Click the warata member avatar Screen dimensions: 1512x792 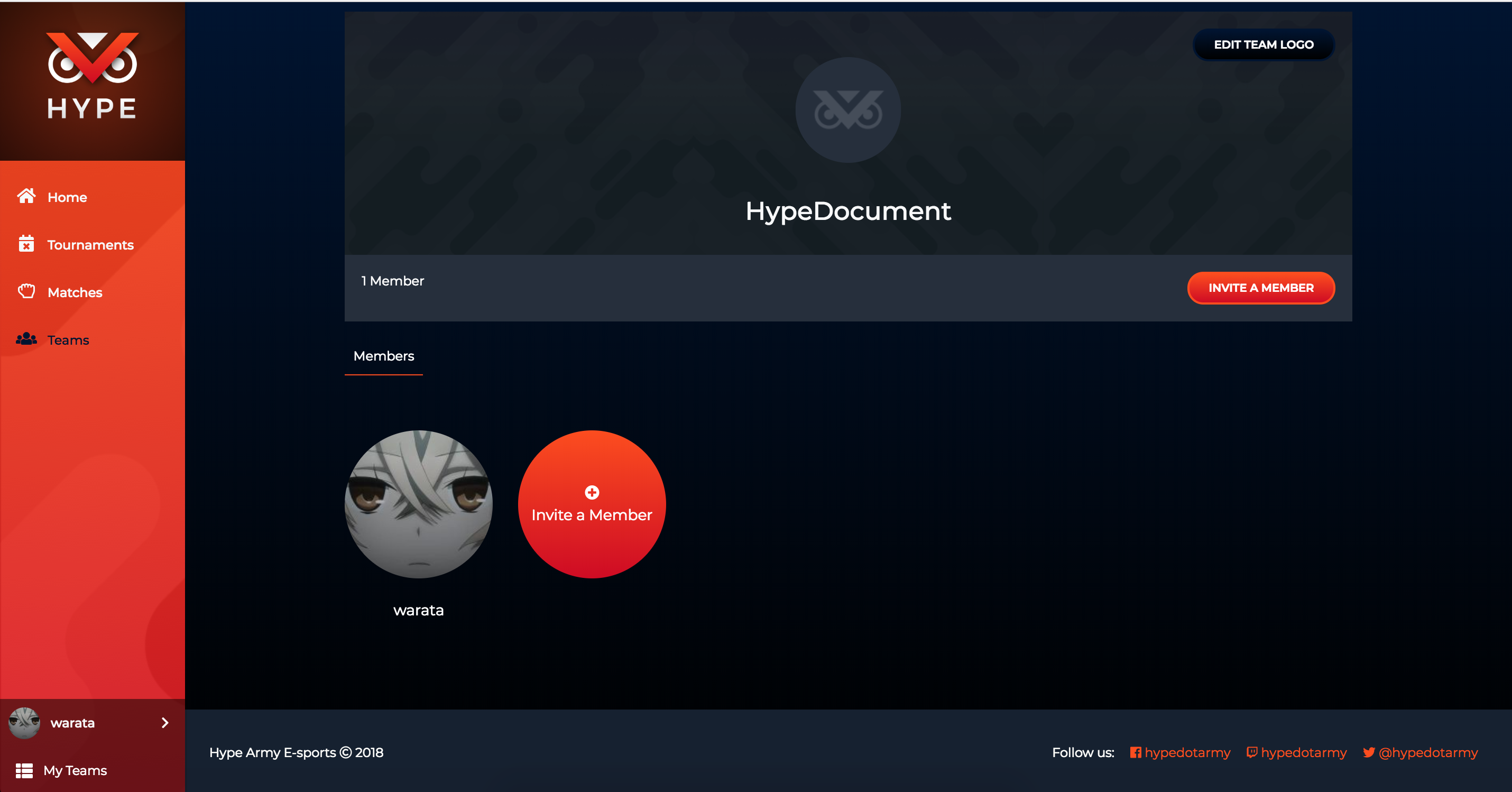(x=418, y=504)
